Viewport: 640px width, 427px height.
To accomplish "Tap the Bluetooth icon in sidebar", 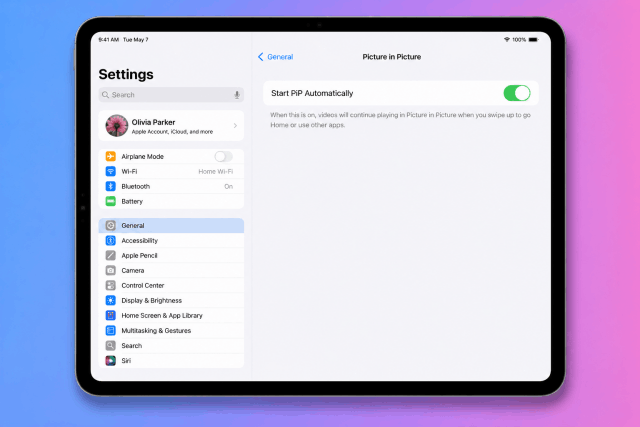I will (x=111, y=186).
